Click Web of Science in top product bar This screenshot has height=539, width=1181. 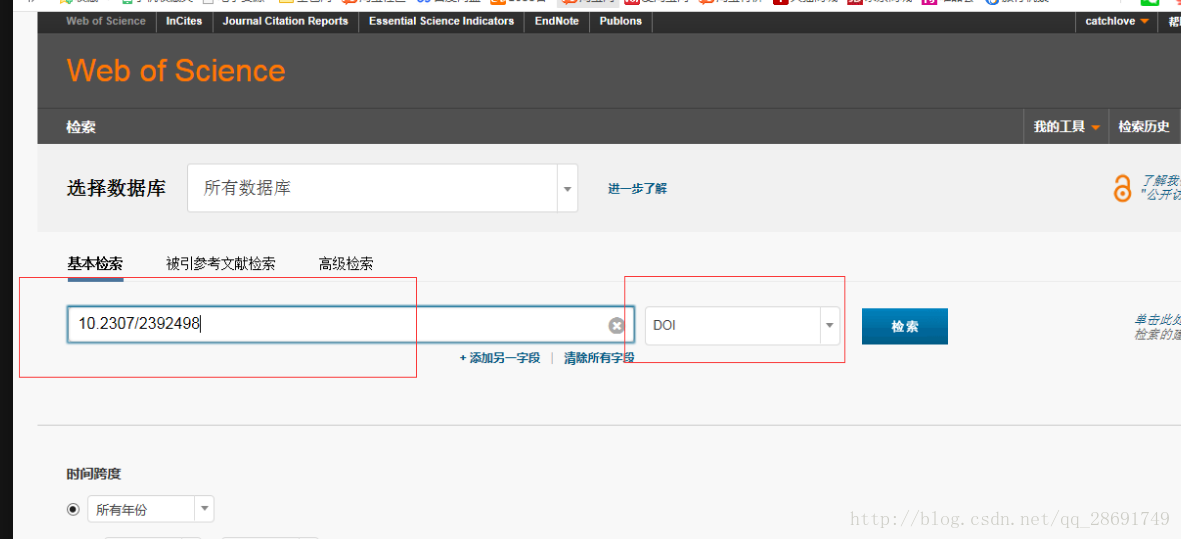[105, 21]
